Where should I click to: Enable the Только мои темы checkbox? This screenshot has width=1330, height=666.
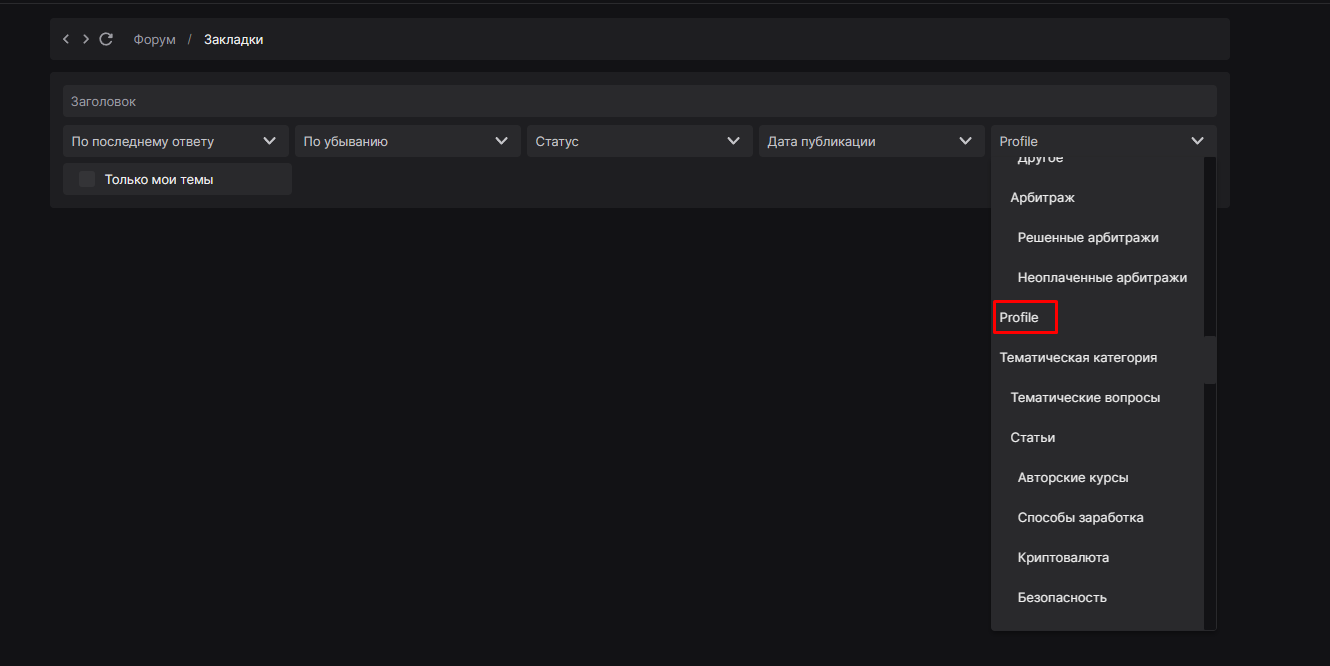tap(87, 179)
